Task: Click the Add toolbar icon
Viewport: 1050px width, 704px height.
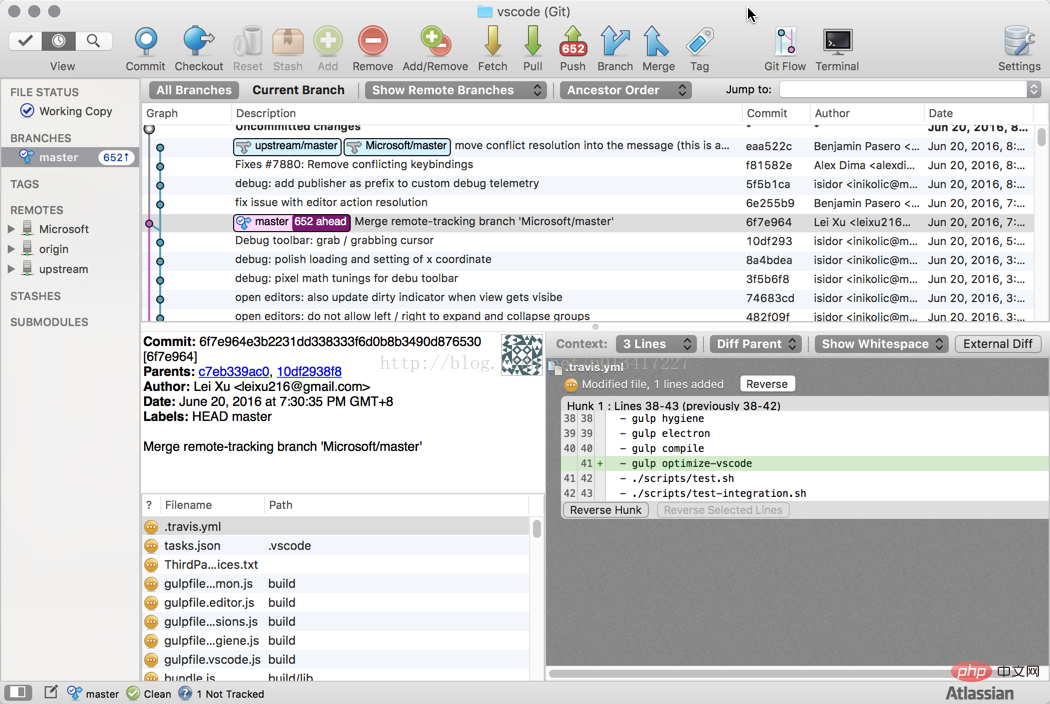Action: pyautogui.click(x=327, y=41)
